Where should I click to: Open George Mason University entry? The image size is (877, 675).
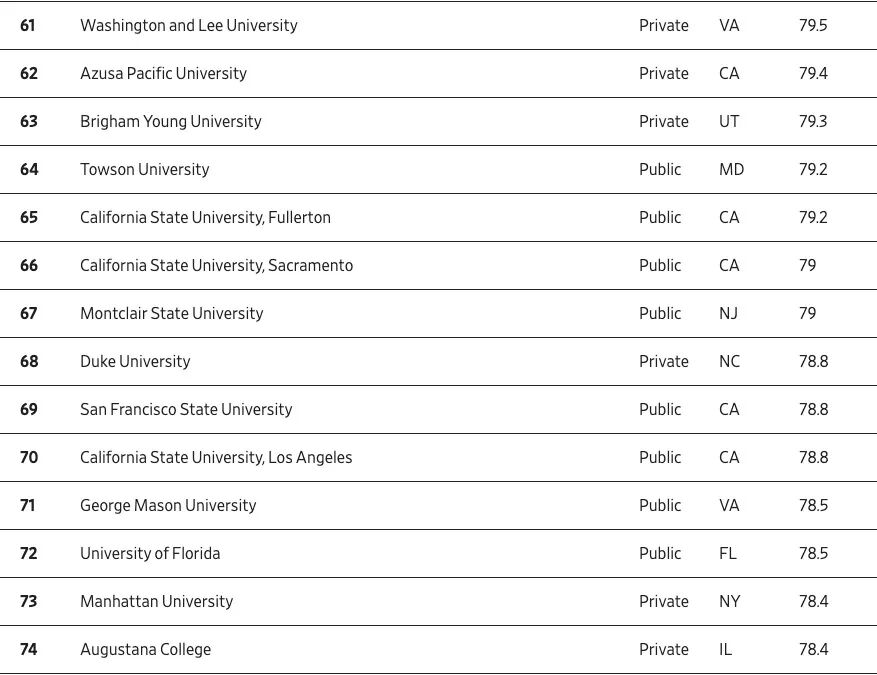point(168,506)
